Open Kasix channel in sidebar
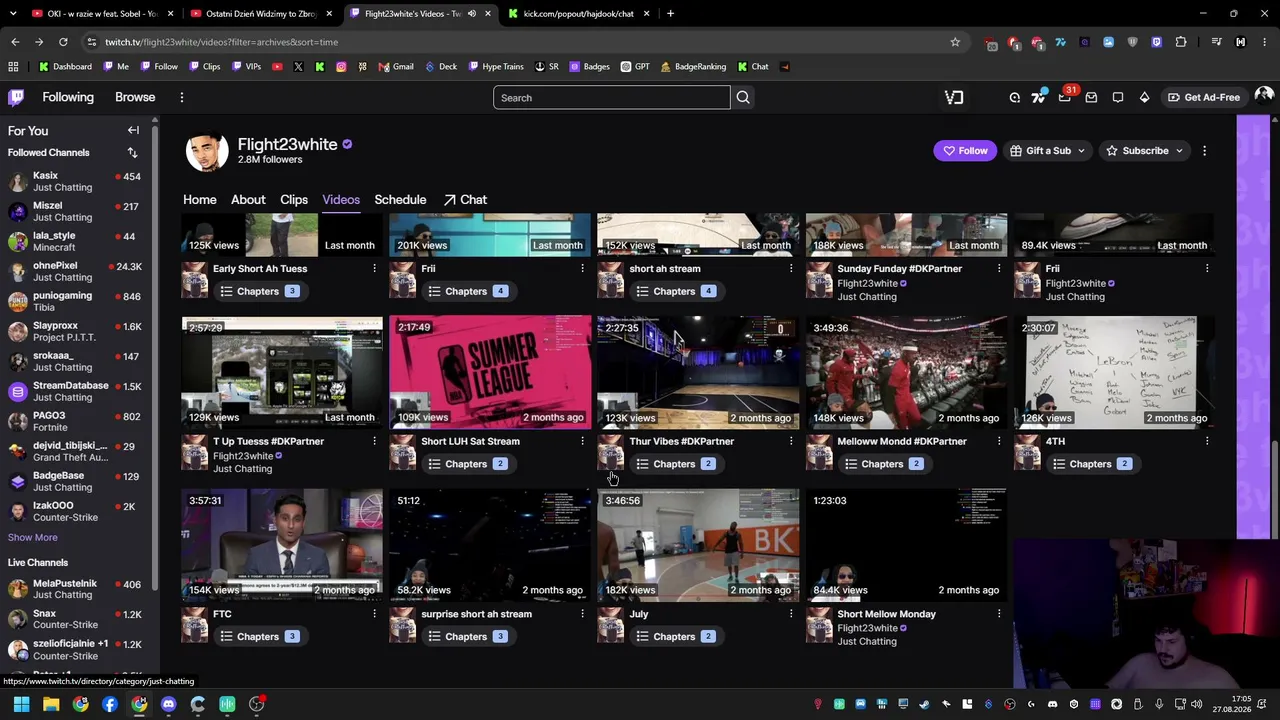 click(x=78, y=181)
